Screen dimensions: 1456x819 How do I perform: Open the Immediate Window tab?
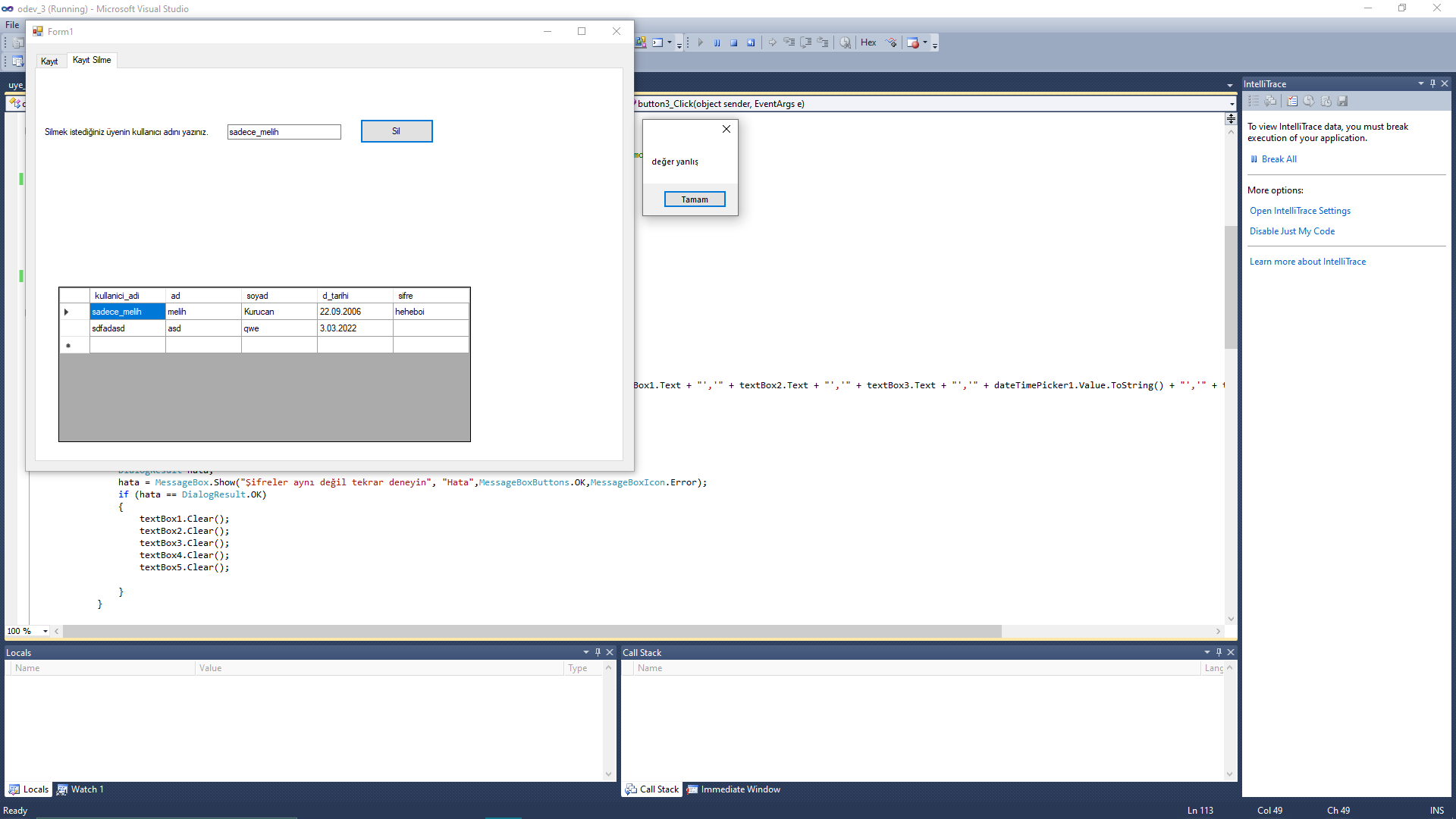tap(733, 789)
